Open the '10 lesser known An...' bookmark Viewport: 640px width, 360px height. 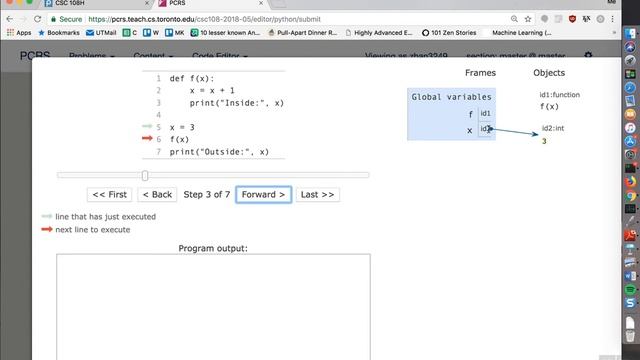click(x=225, y=33)
